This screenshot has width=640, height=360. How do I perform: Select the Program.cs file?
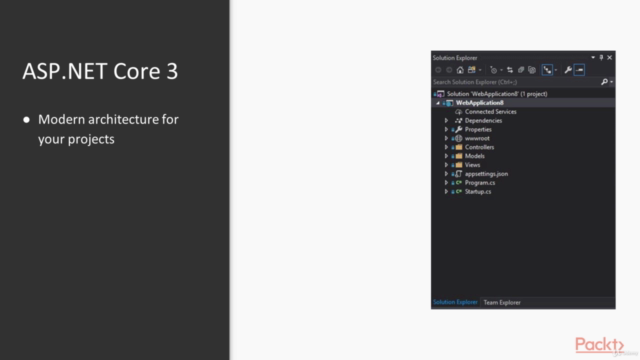(480, 182)
